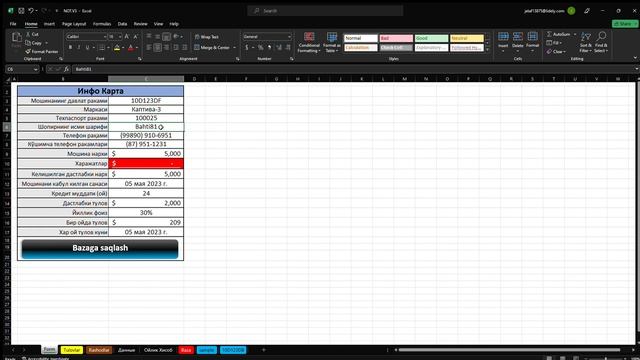Click Wrap Text
This screenshot has height=360, width=640.
pyautogui.click(x=207, y=37)
